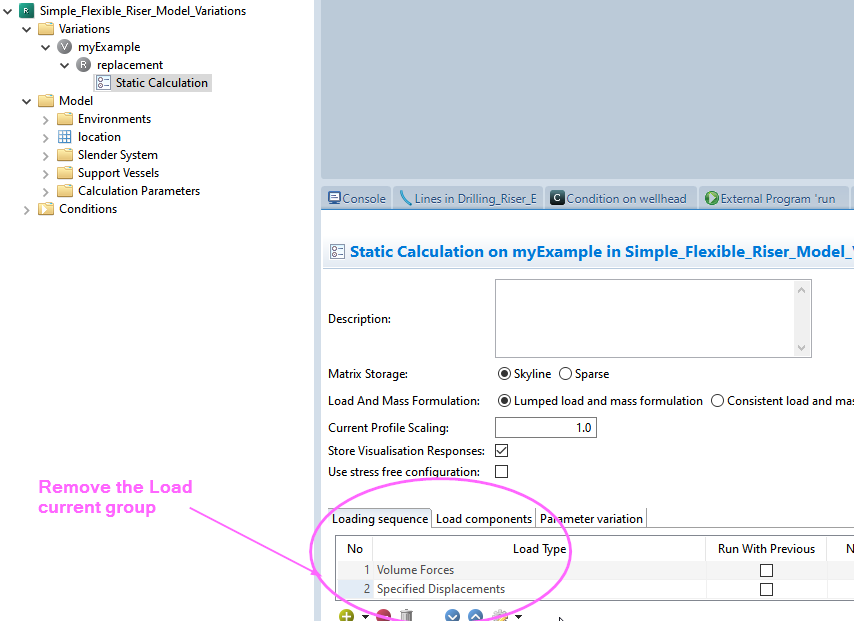Click the Current Profile Scaling field
The image size is (854, 621).
point(545,428)
